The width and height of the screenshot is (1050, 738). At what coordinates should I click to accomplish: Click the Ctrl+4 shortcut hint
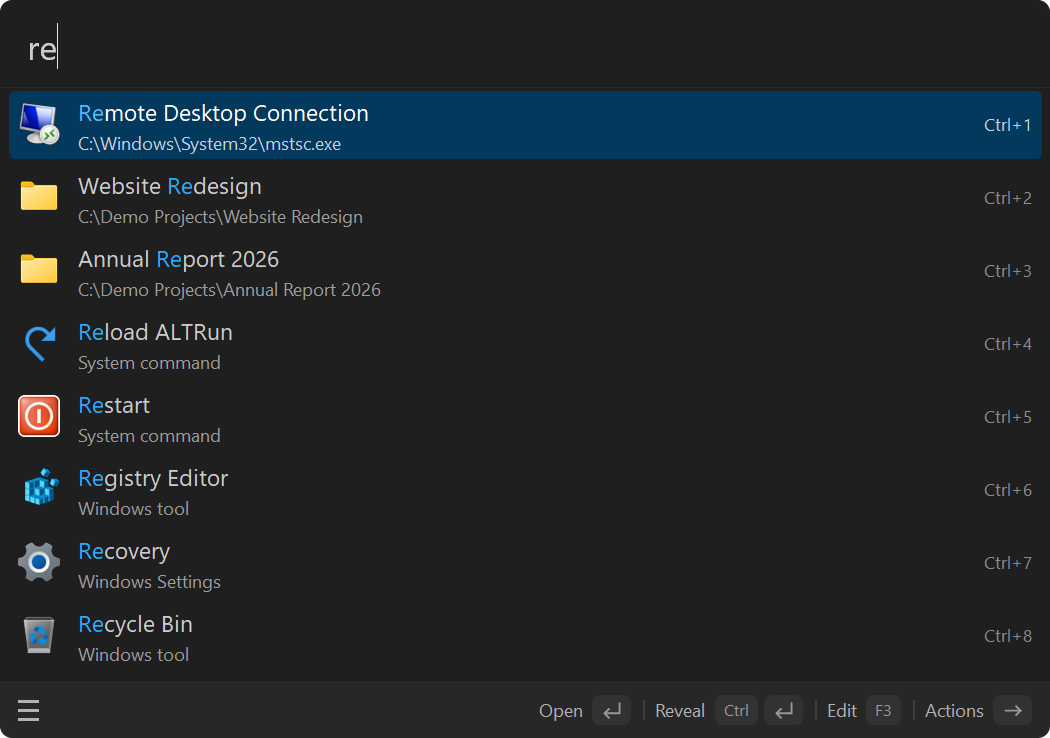pyautogui.click(x=1007, y=344)
